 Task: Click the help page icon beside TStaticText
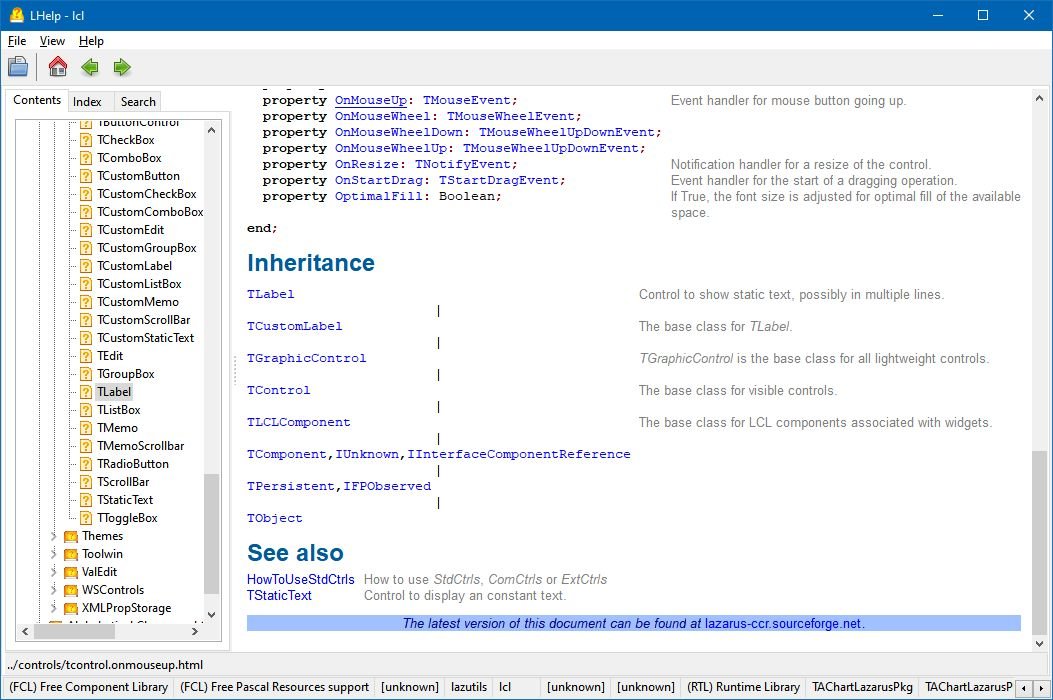coord(86,500)
